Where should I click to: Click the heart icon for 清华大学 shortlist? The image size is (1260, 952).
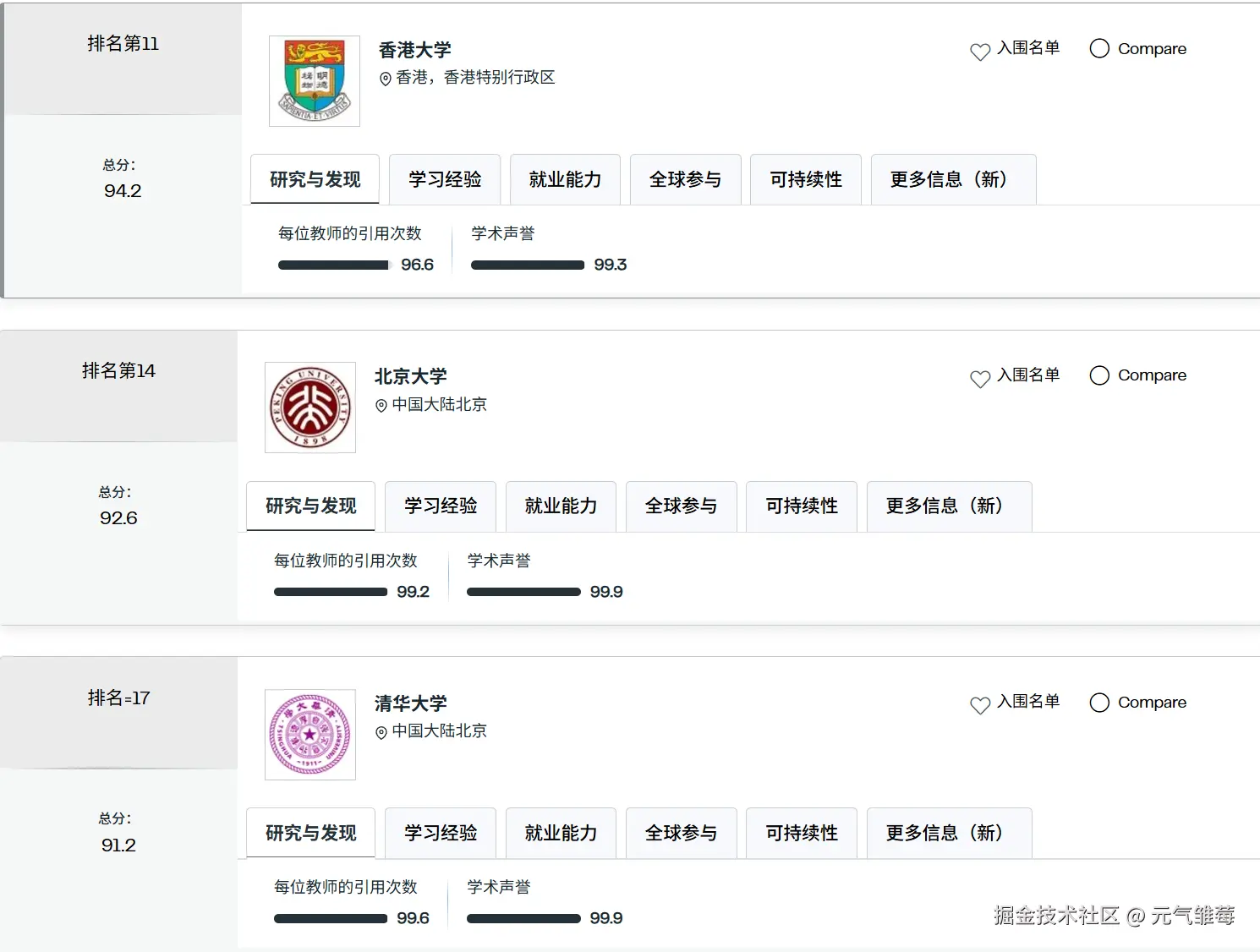pyautogui.click(x=980, y=705)
